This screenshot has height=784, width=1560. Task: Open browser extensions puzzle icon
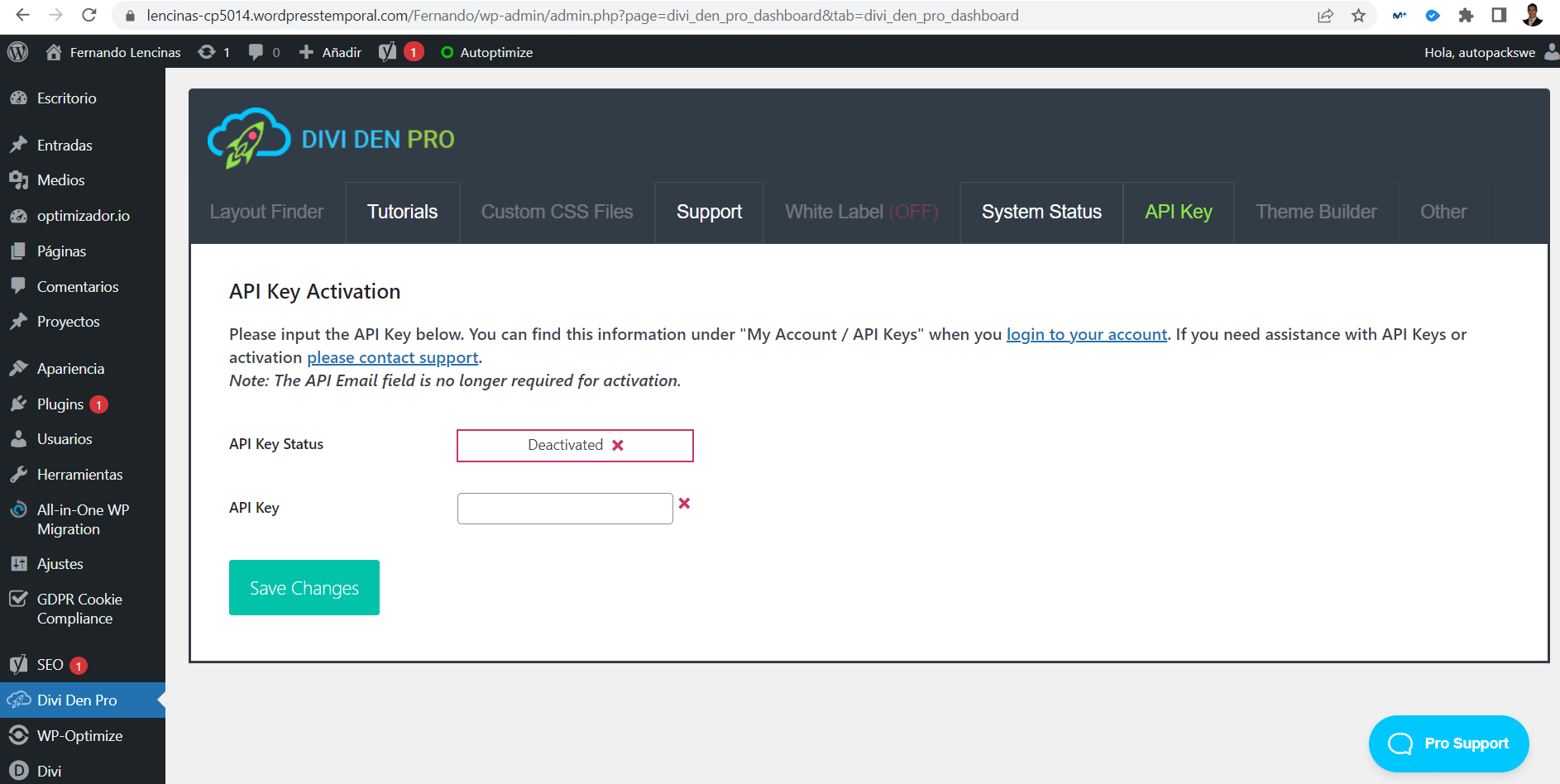[1466, 15]
